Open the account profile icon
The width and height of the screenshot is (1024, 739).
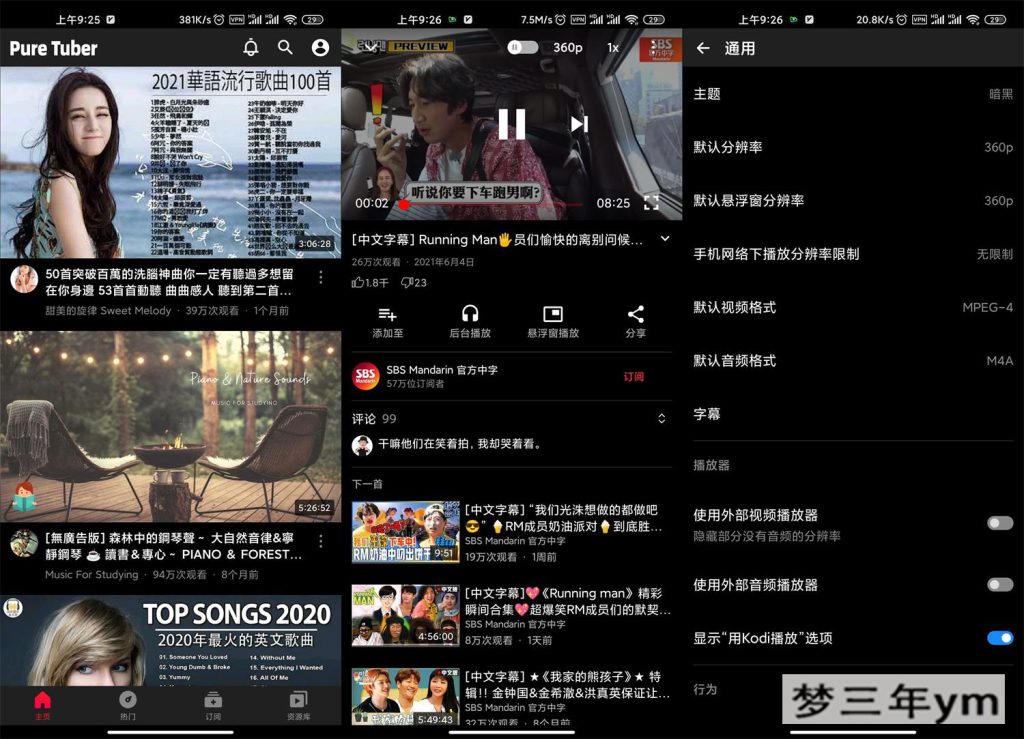point(320,48)
